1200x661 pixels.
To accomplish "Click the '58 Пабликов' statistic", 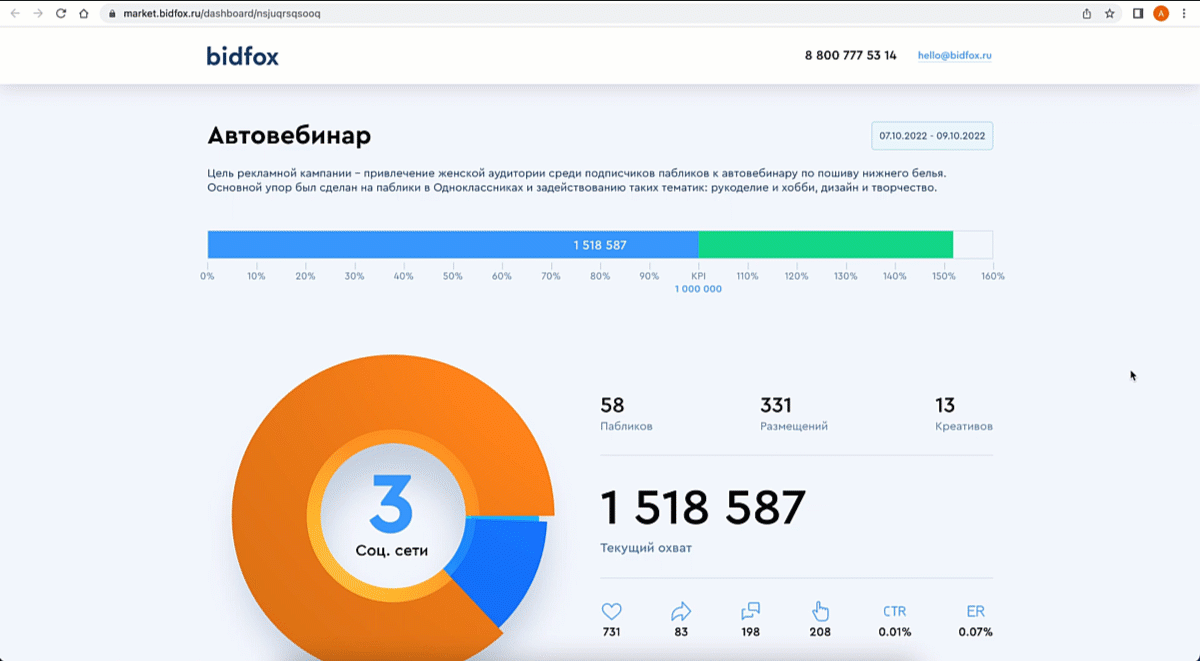I will click(626, 415).
